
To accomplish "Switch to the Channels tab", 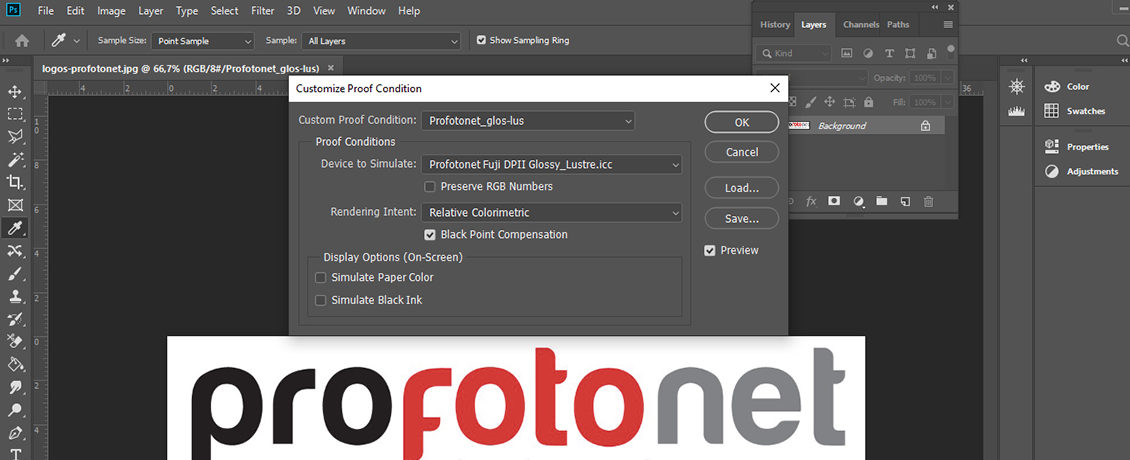I will (860, 24).
